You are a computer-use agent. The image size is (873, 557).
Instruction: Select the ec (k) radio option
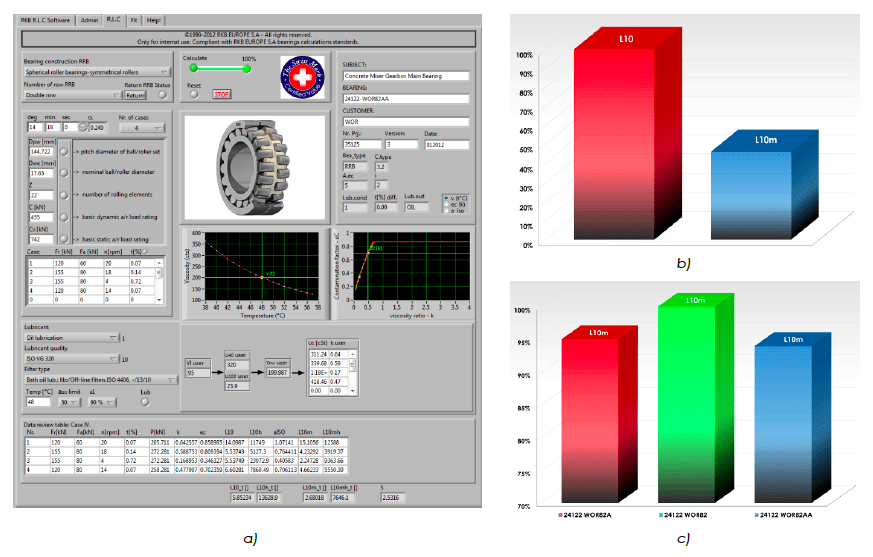point(445,205)
